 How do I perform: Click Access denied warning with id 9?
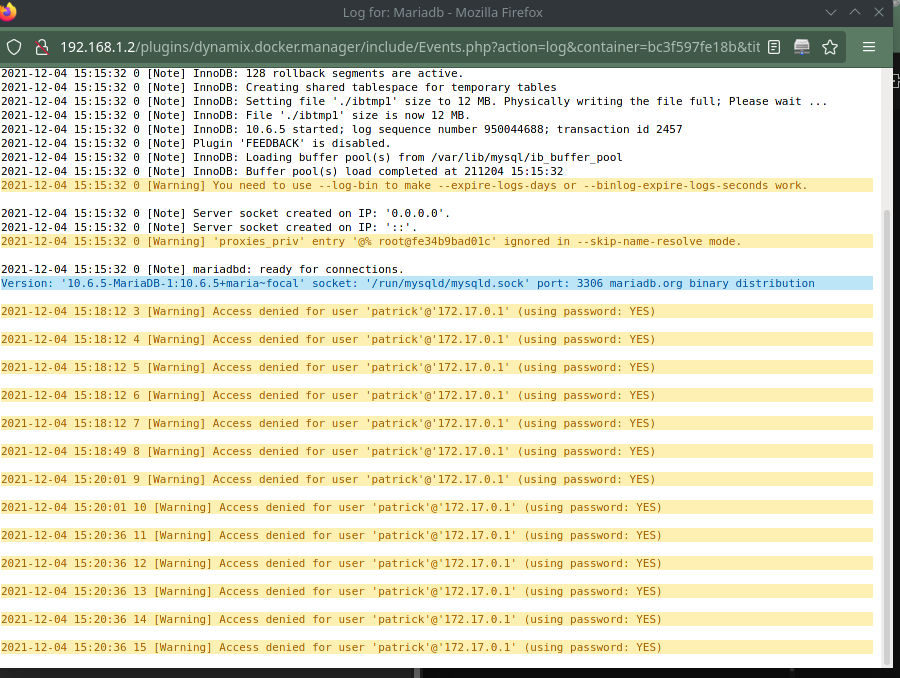coord(436,479)
